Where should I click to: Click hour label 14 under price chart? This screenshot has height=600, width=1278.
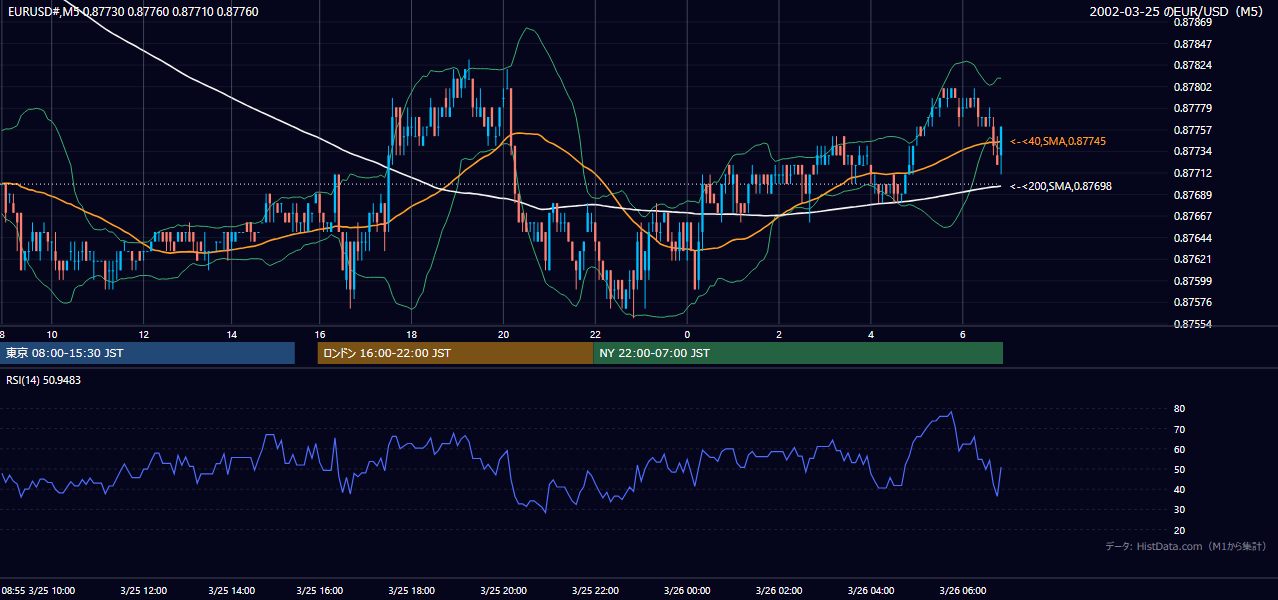pyautogui.click(x=231, y=334)
